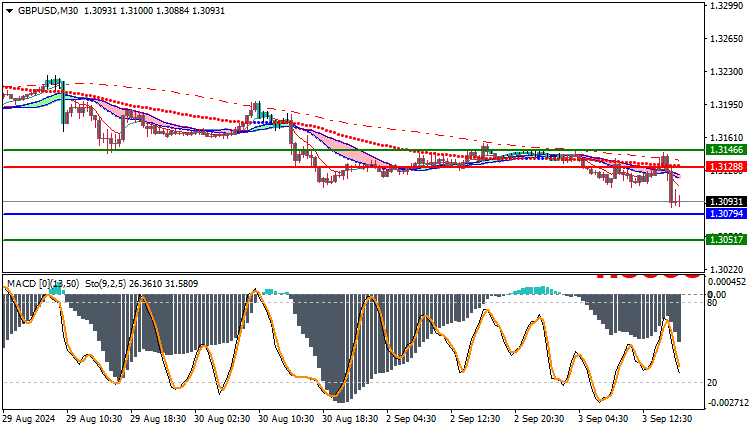Select the 0.000452 MACD scale value

coord(727,282)
